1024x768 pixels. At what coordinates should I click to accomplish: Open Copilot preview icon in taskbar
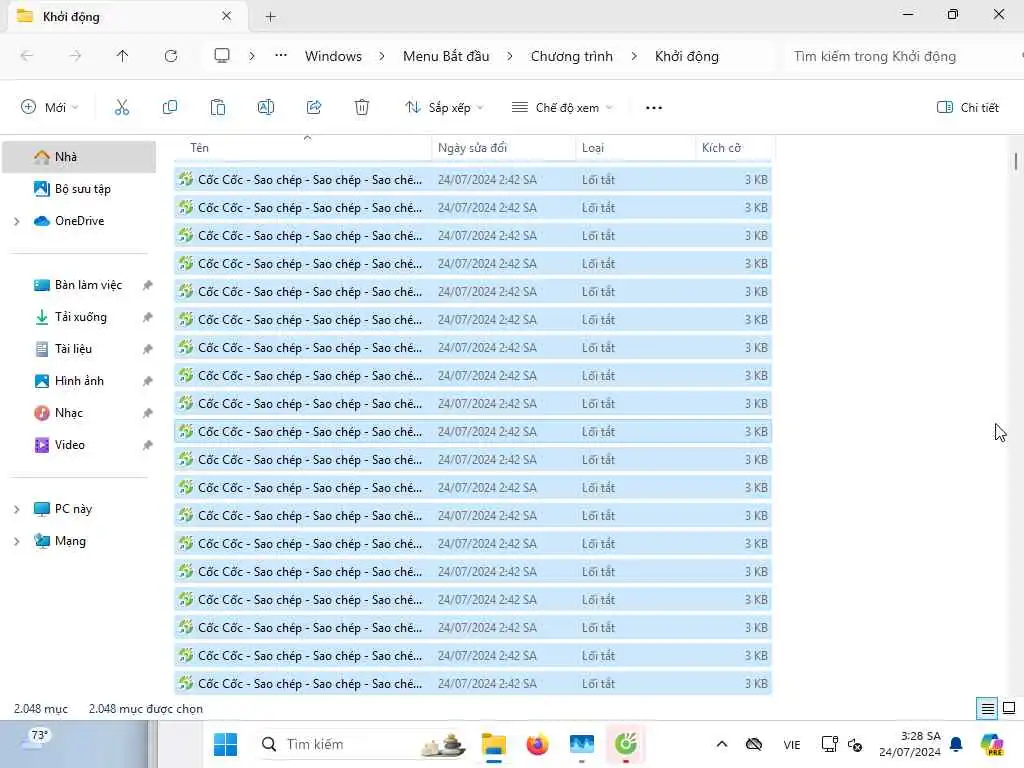pos(992,744)
